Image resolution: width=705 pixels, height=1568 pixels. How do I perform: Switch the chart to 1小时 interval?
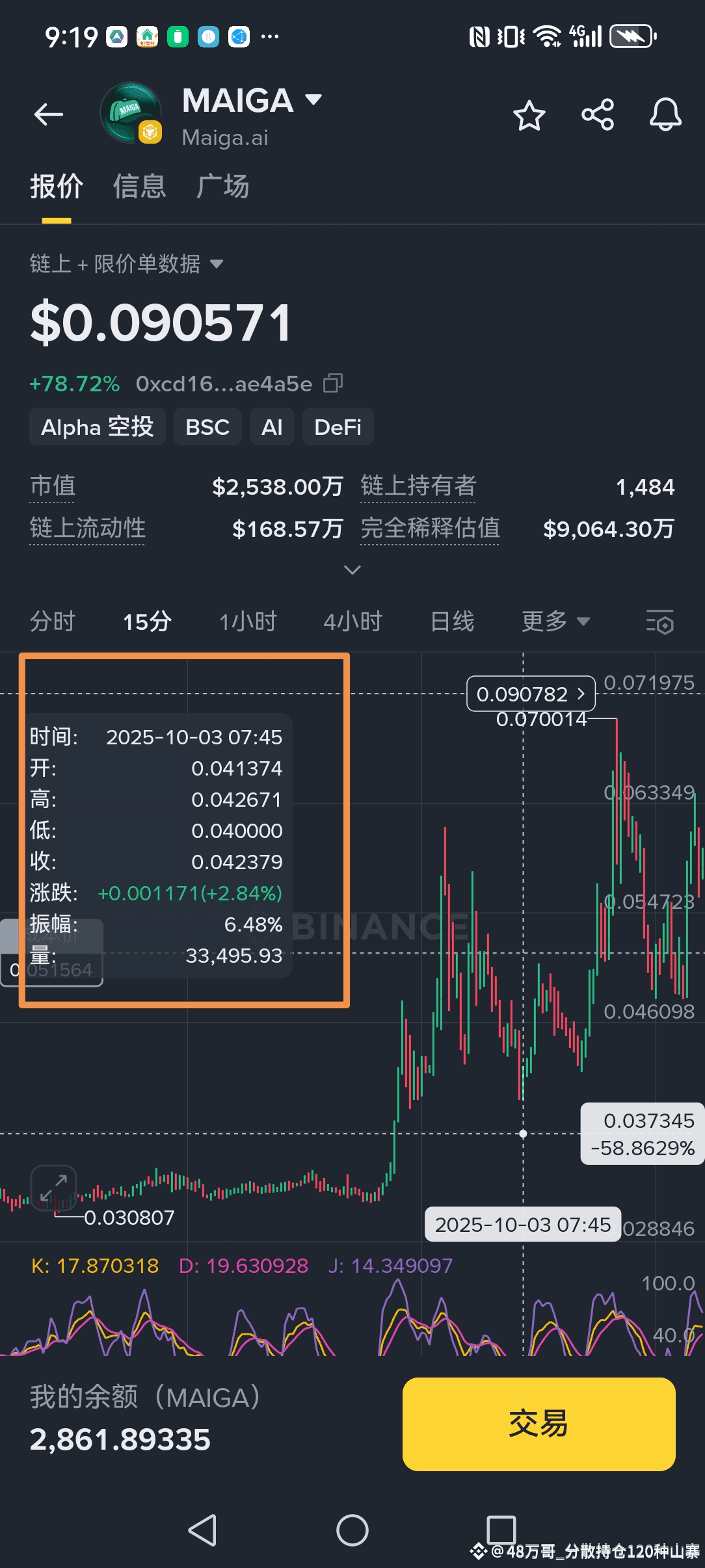coord(248,621)
